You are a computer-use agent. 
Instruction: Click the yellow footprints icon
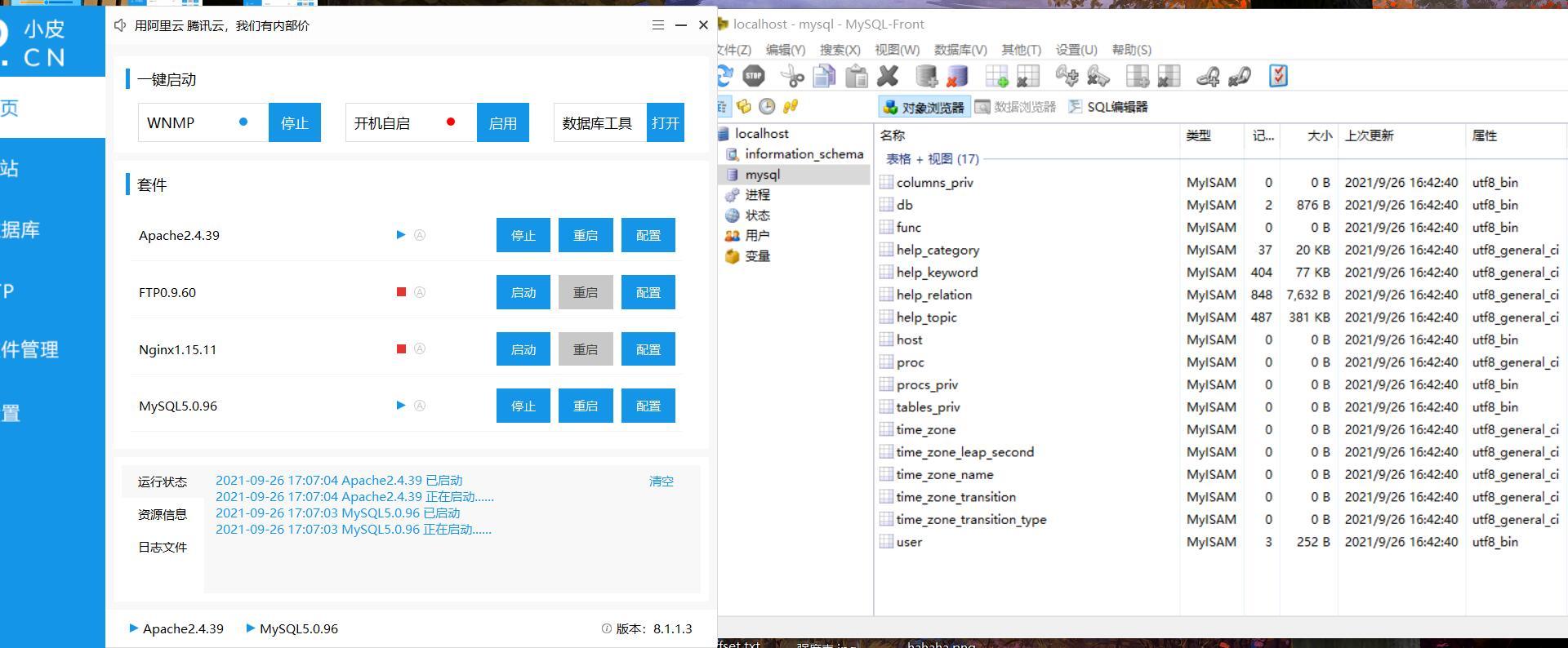pos(790,106)
